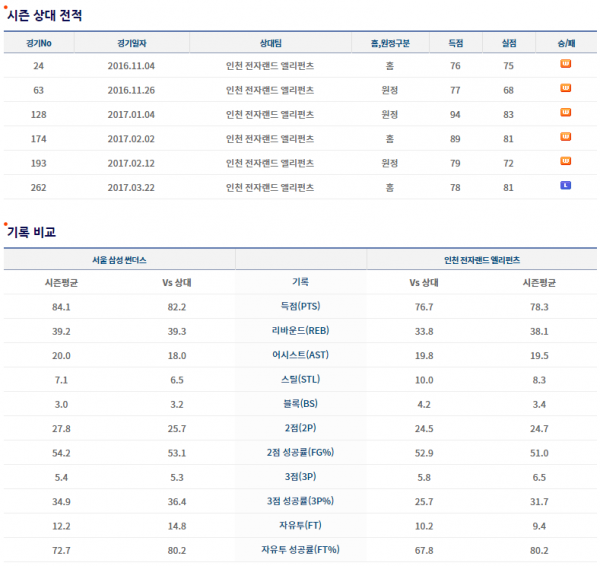Click game number 193
The height and width of the screenshot is (566, 600).
click(39, 163)
